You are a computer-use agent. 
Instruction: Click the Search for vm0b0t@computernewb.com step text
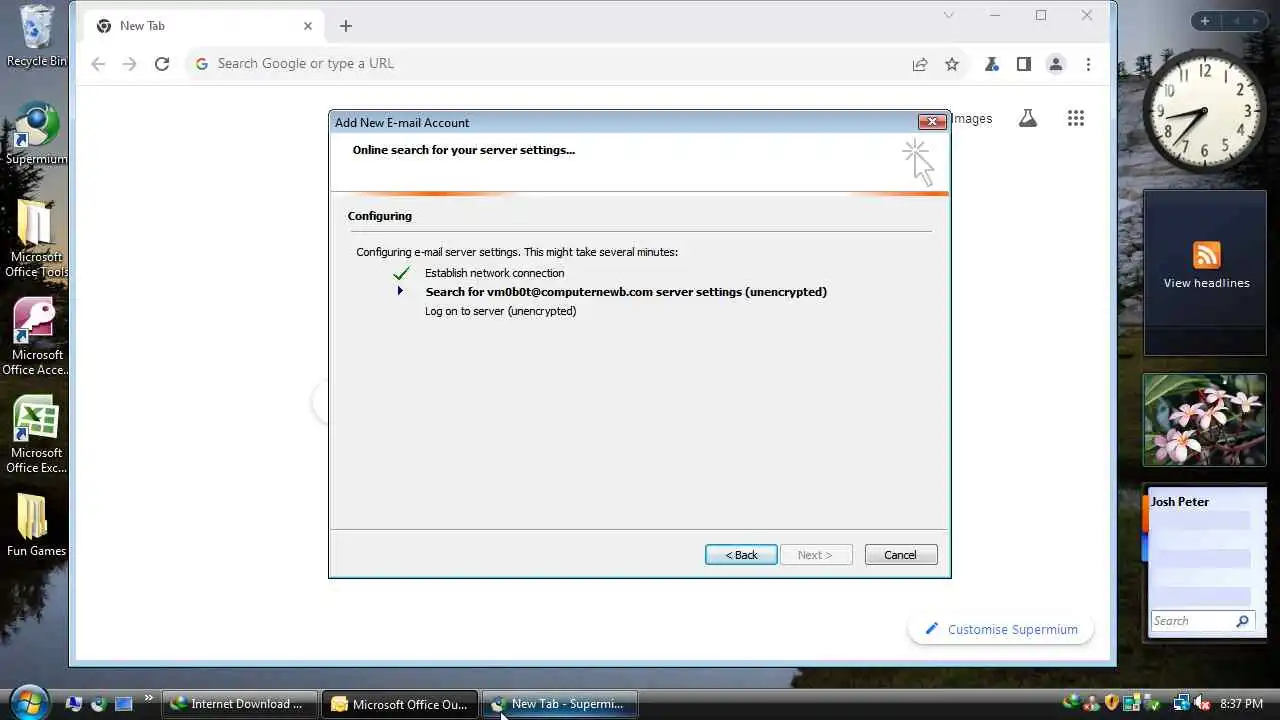[626, 292]
